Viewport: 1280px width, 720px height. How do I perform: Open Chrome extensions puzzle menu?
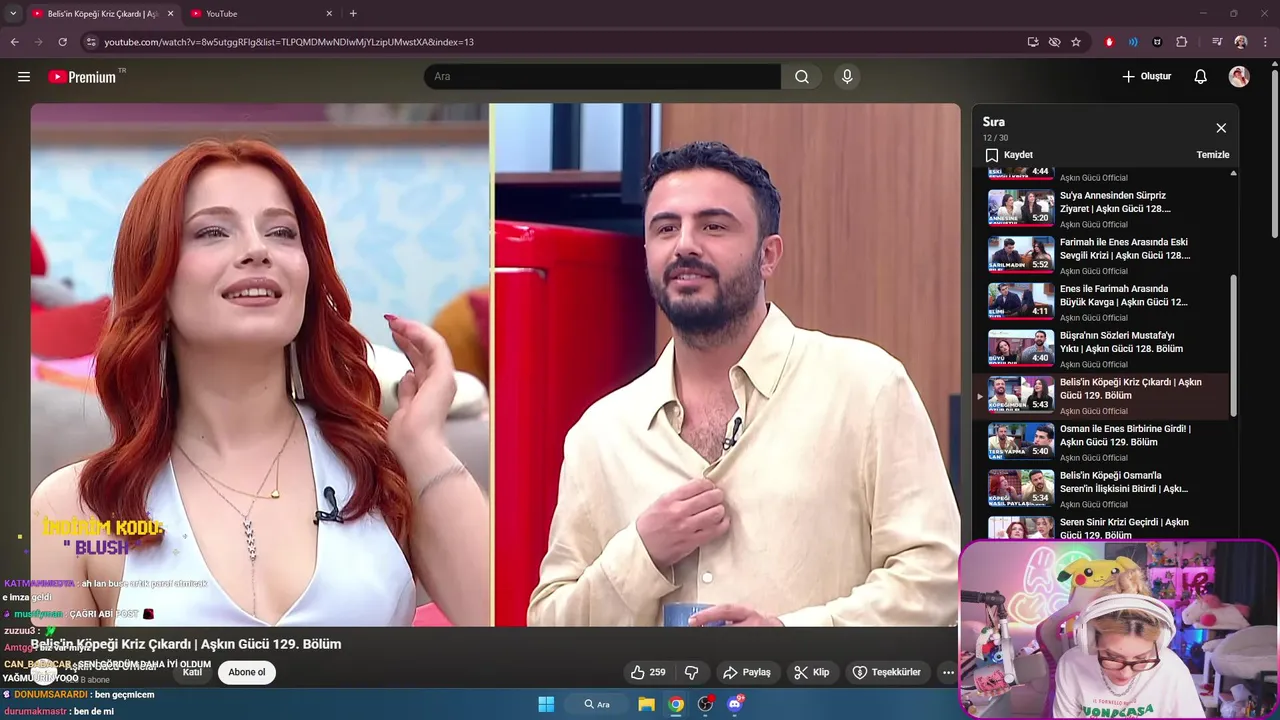(x=1181, y=42)
